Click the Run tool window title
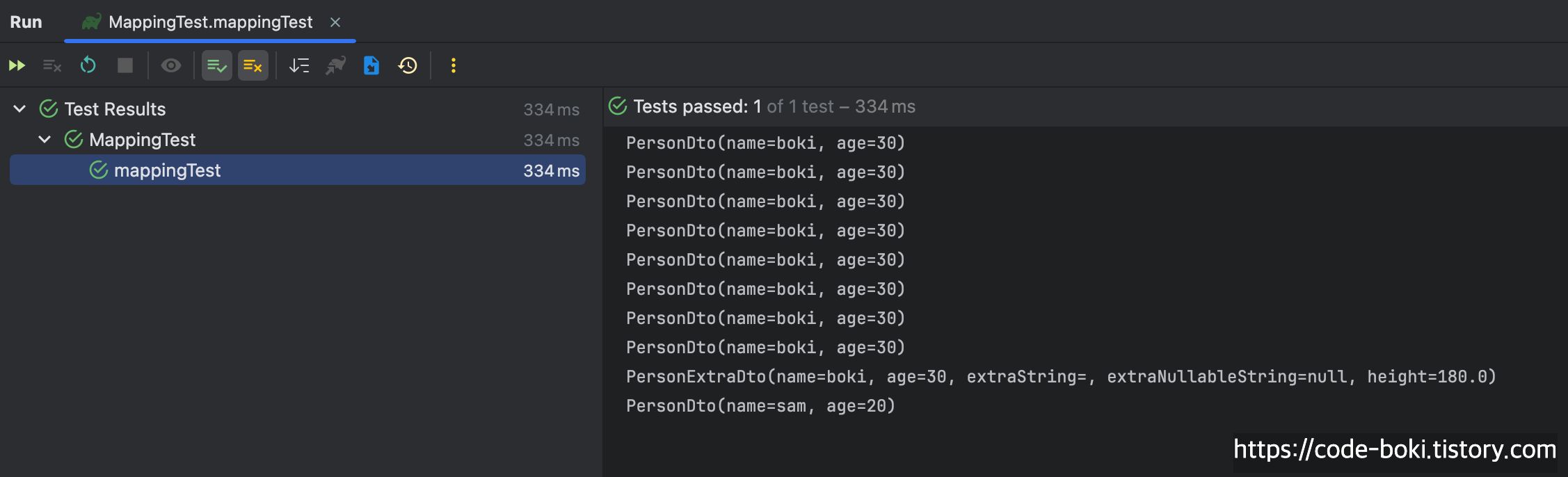The width and height of the screenshot is (1568, 477). [x=26, y=22]
